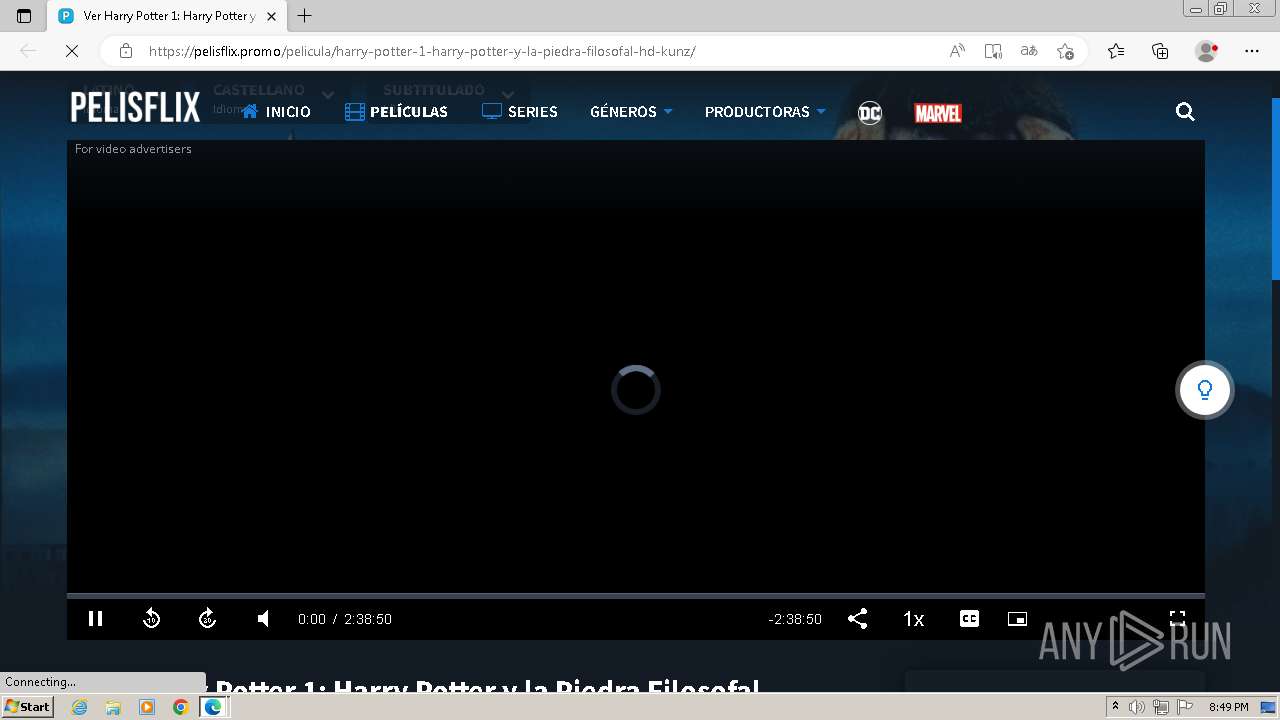Open the INICIO menu item

(x=276, y=112)
